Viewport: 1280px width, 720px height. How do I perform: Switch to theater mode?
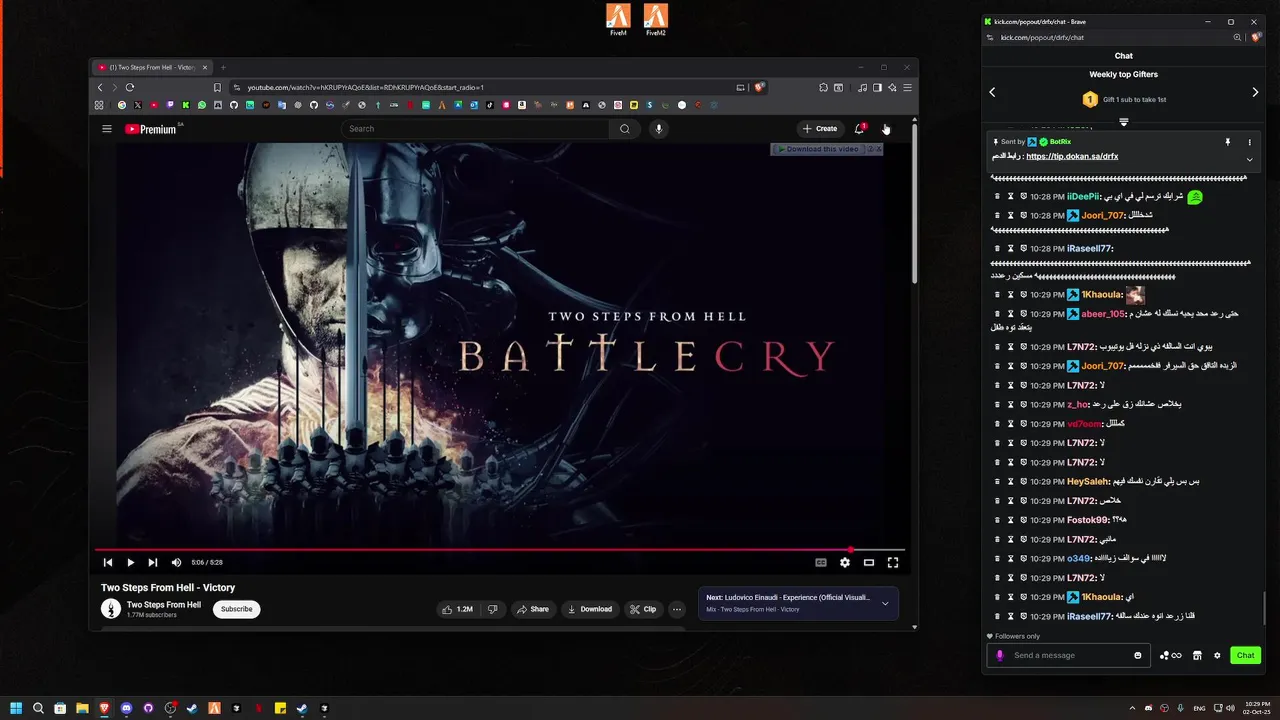(x=869, y=563)
